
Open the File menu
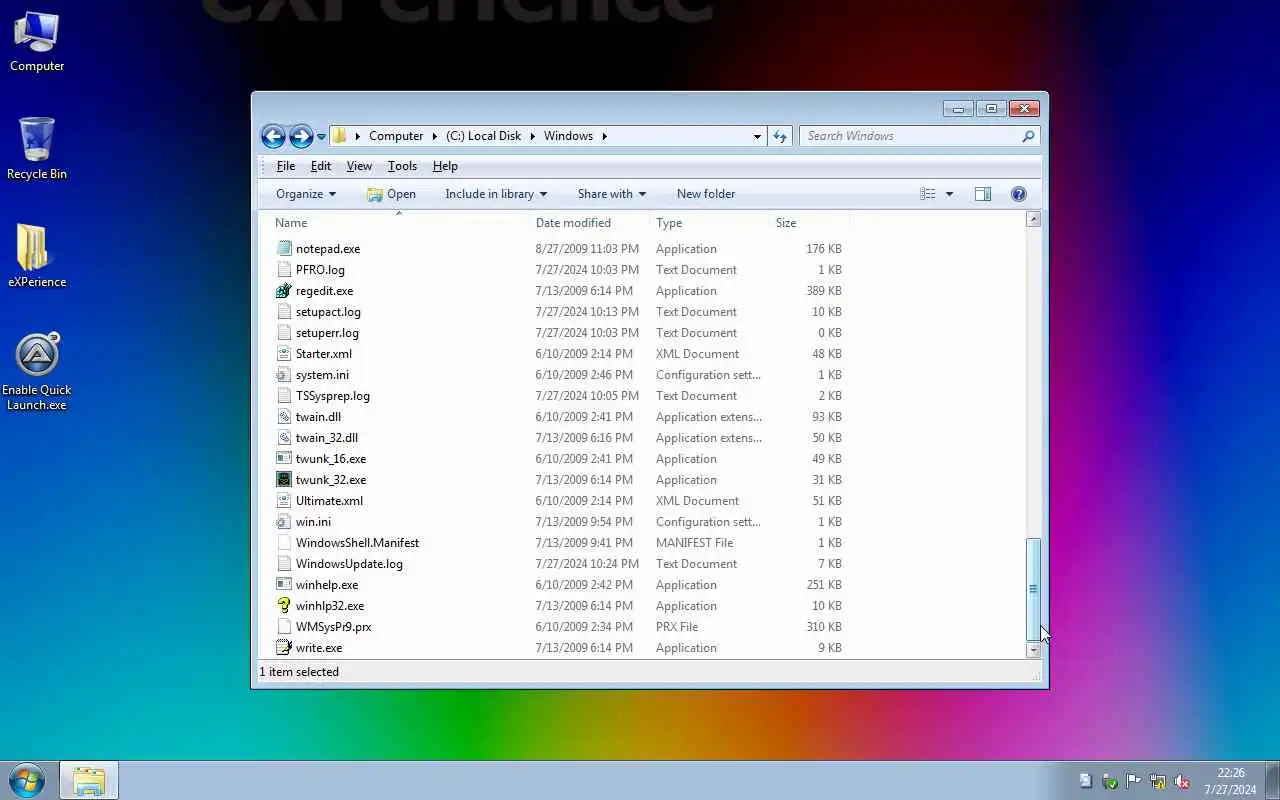tap(286, 166)
